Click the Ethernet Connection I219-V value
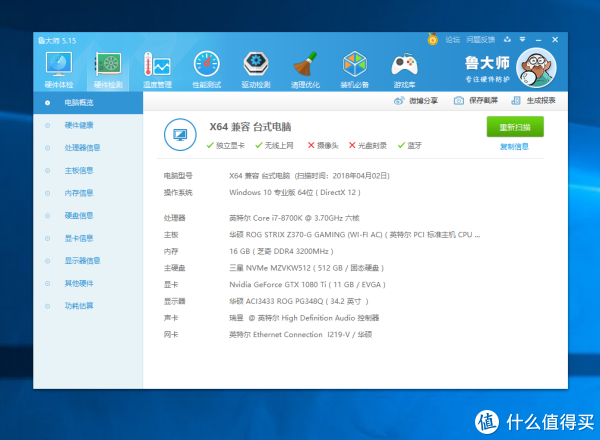This screenshot has width=600, height=440. [300, 334]
